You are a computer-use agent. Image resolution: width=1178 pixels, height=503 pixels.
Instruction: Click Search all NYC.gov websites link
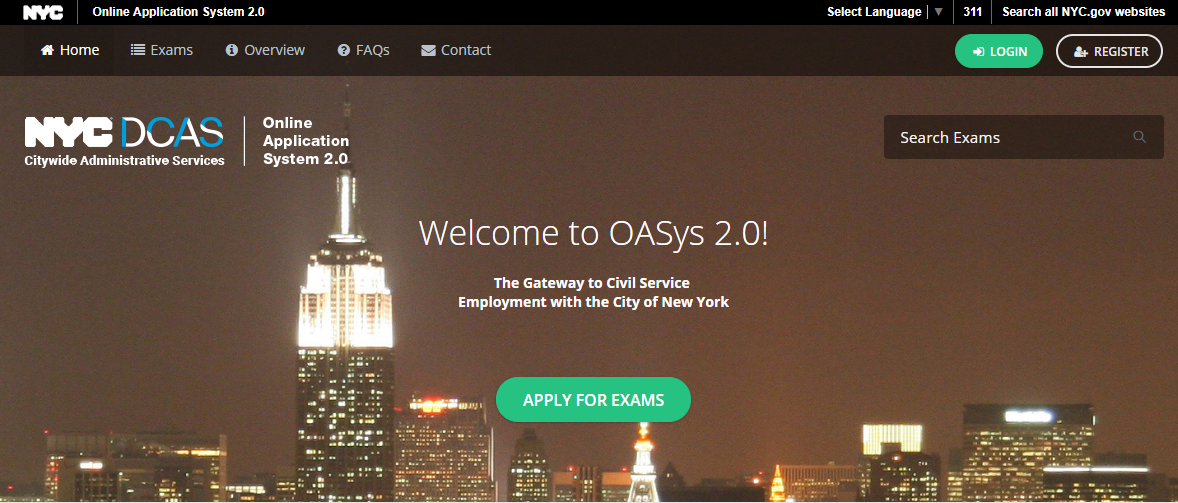pyautogui.click(x=1083, y=12)
